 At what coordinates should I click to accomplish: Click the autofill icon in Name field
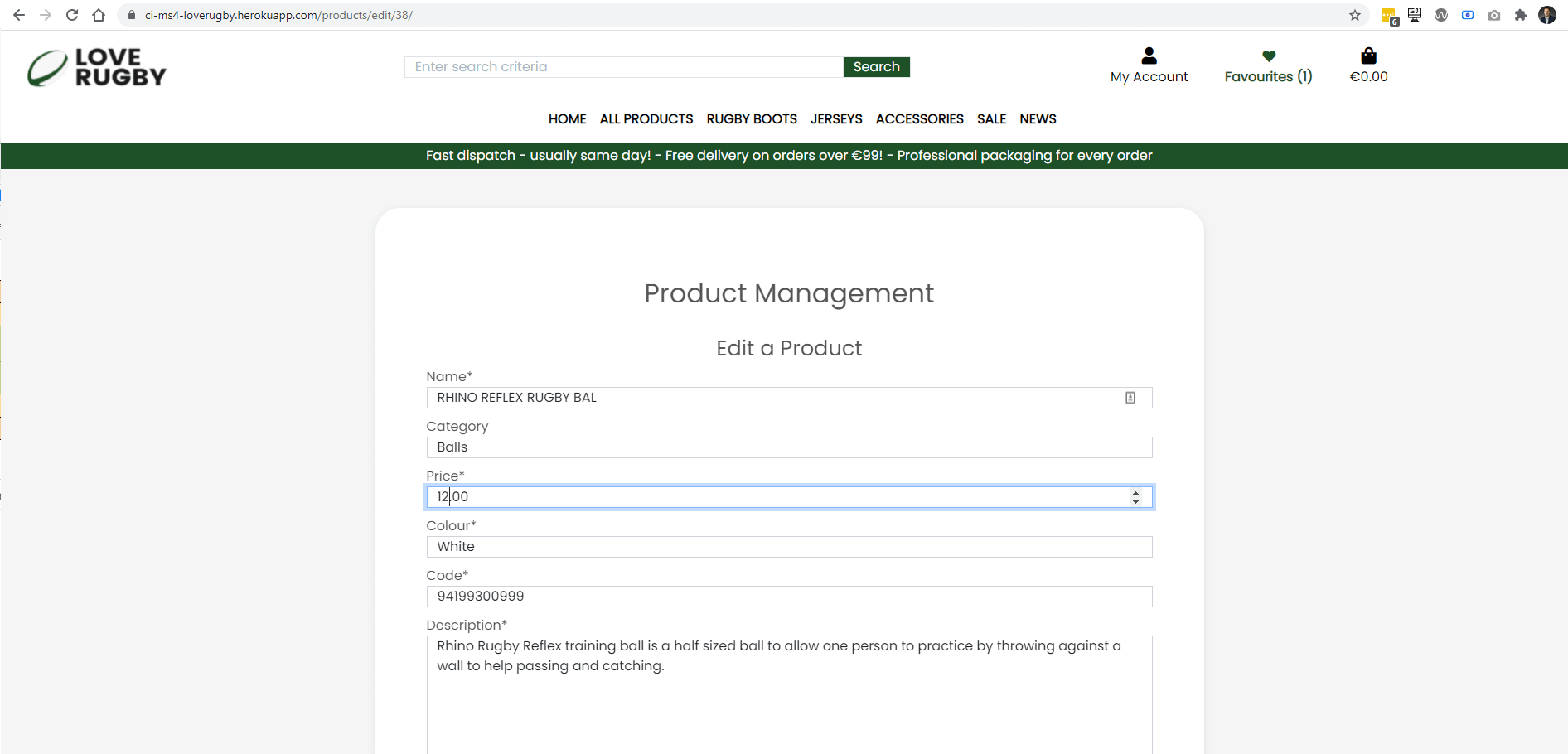click(x=1130, y=398)
